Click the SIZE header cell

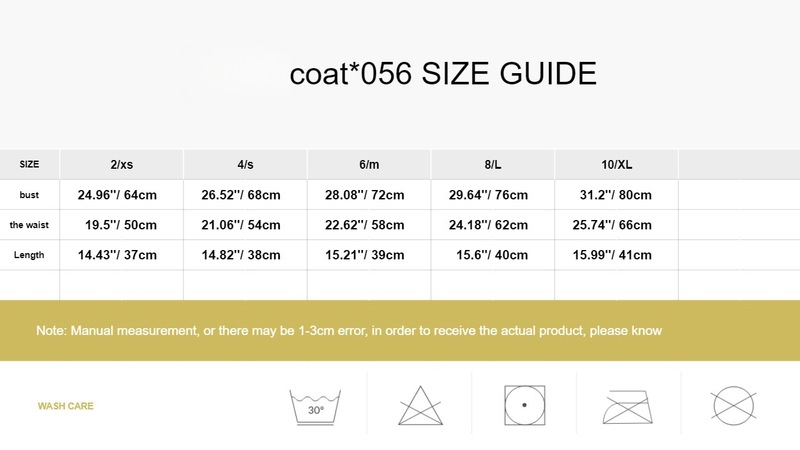[29, 164]
